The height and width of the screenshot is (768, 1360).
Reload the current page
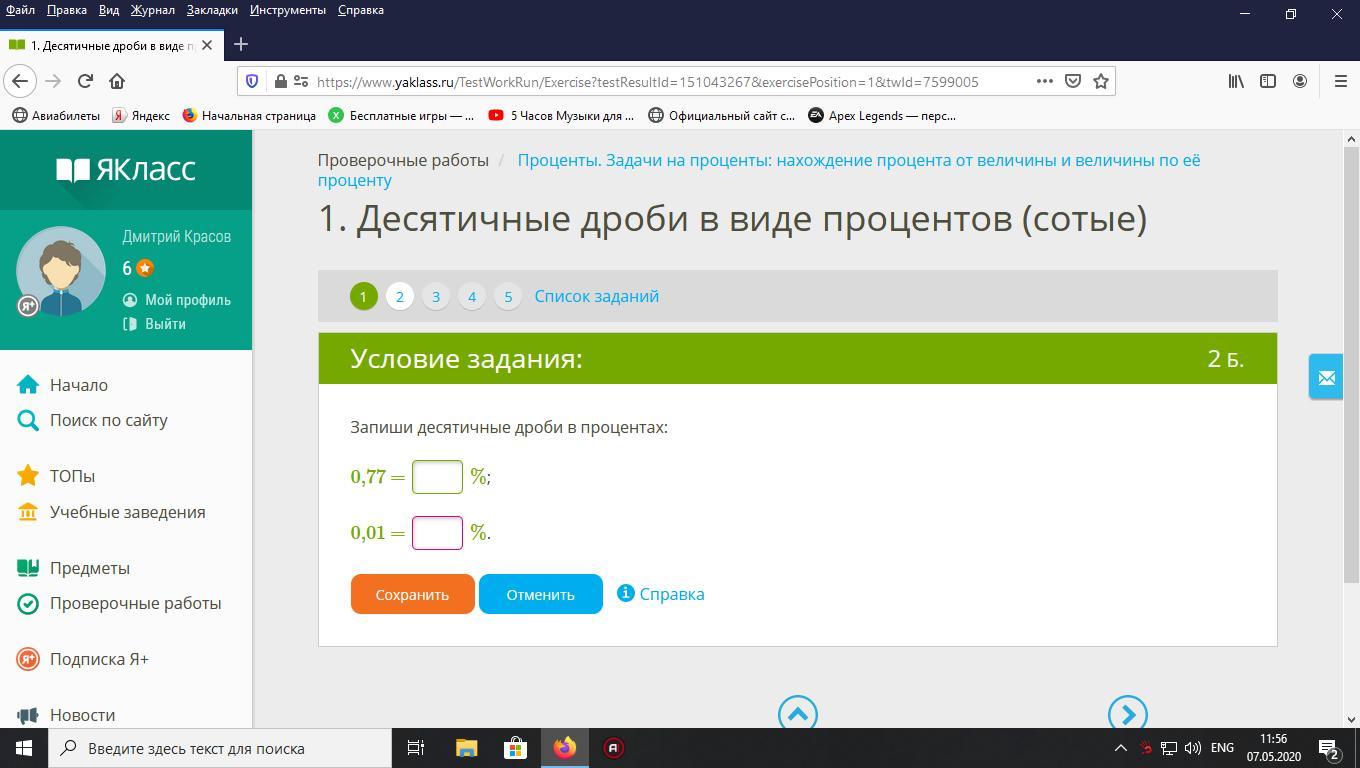tap(85, 81)
